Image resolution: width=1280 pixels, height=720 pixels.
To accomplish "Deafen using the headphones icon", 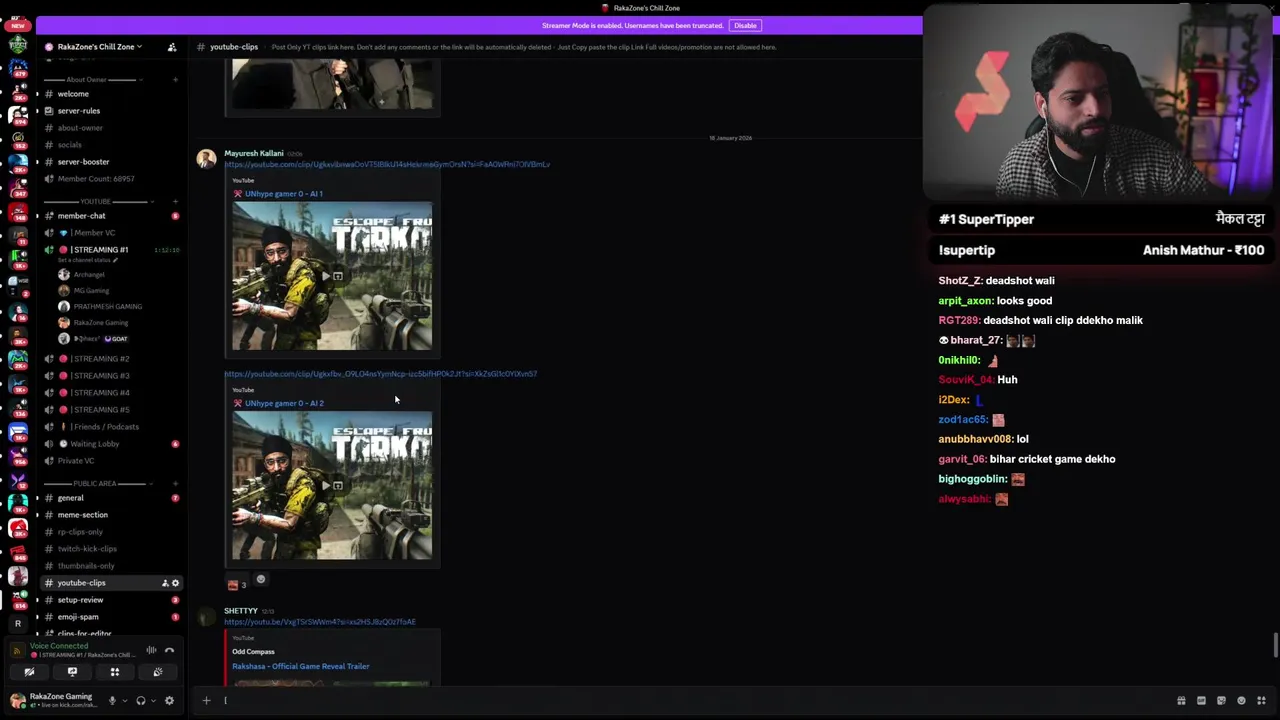I will click(x=141, y=701).
